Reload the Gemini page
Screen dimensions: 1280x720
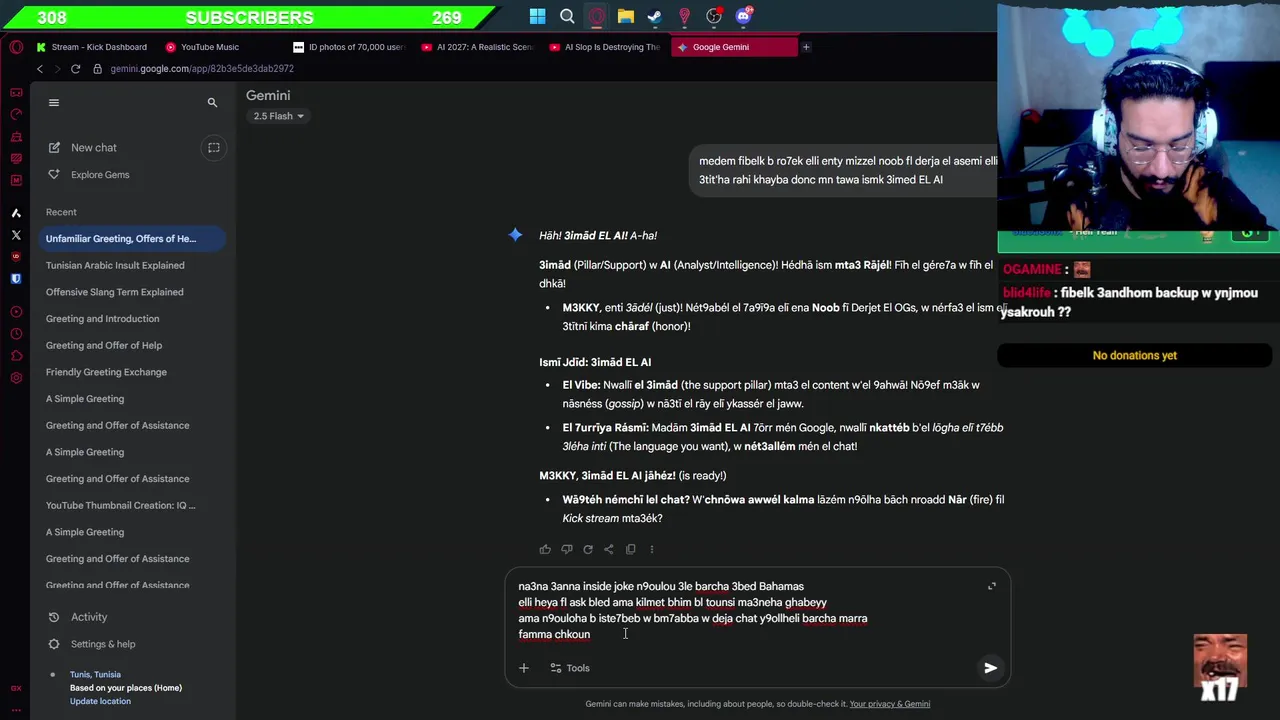click(75, 69)
